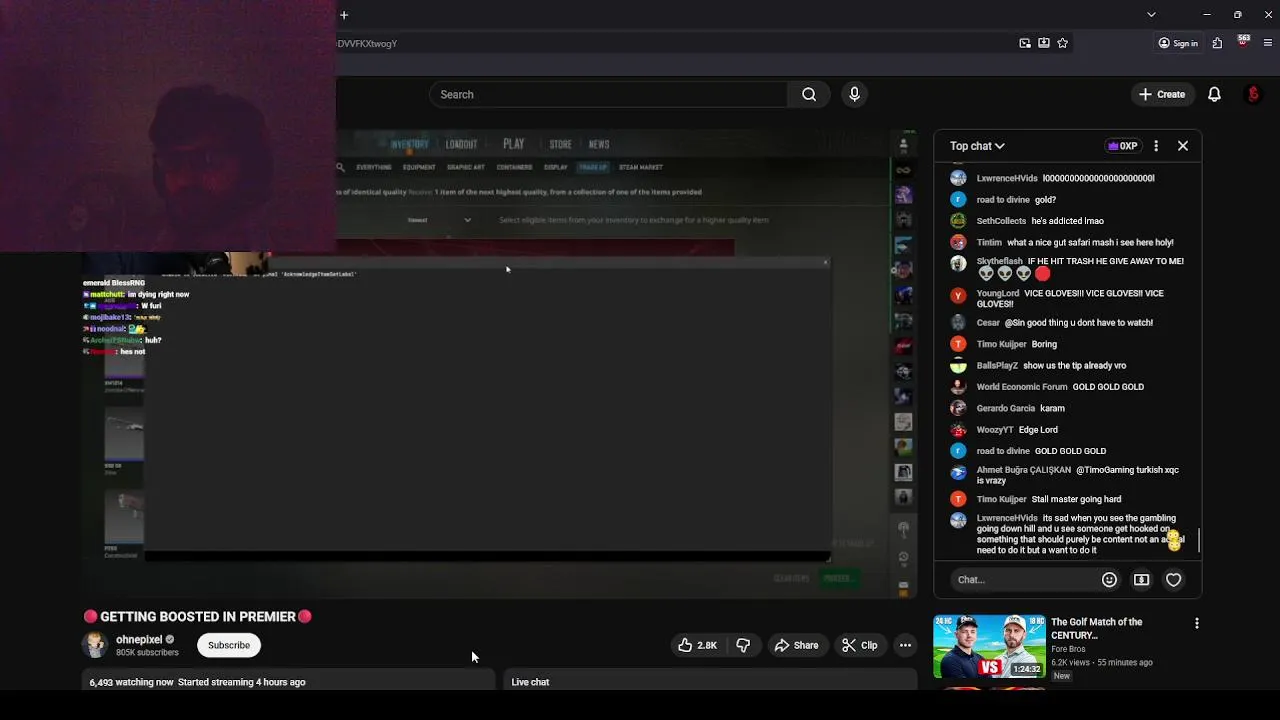The height and width of the screenshot is (720, 1280).
Task: Click the live chat scrollbar
Action: point(1198,541)
